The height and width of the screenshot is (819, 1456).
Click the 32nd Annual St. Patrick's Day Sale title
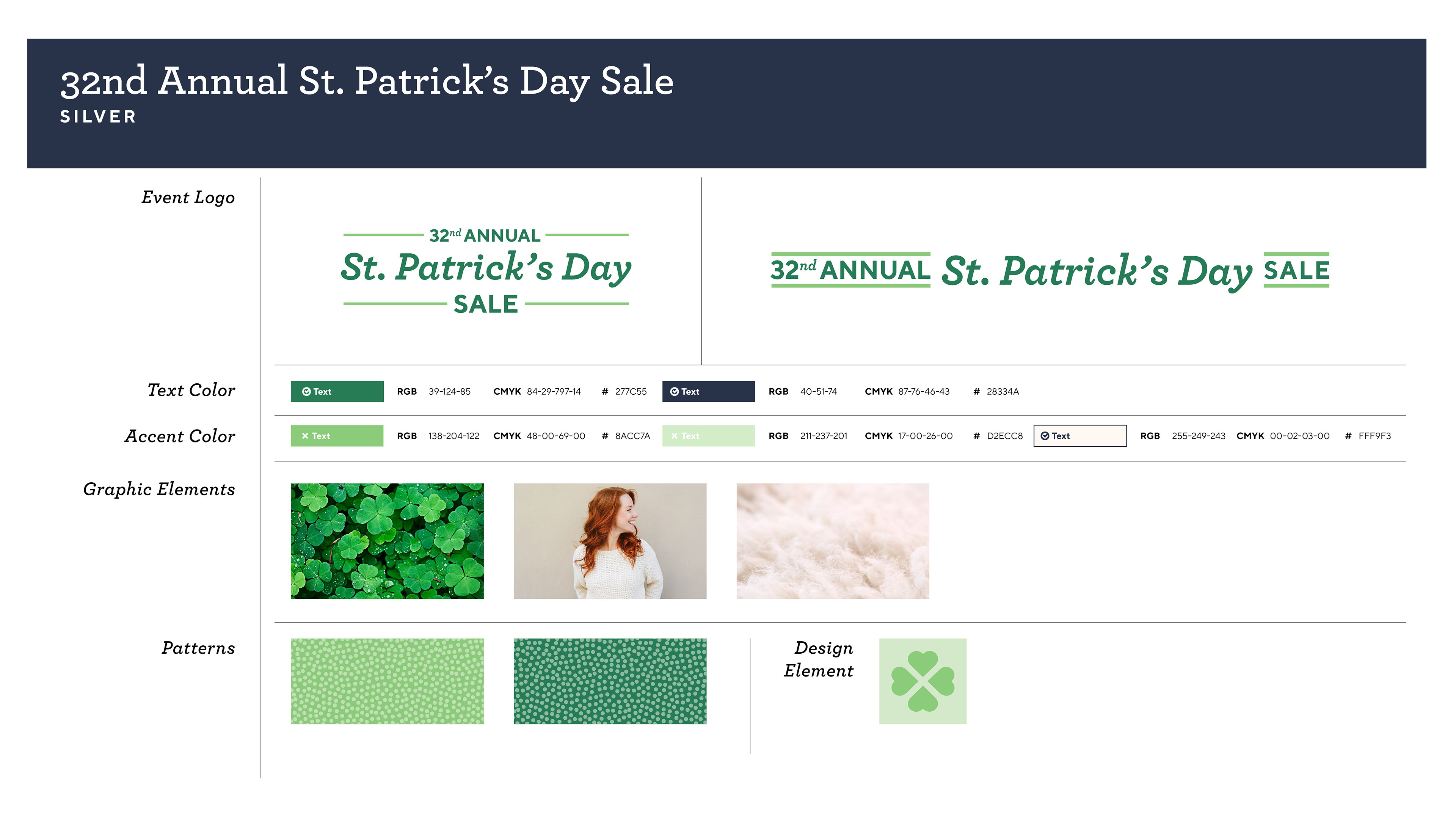(x=367, y=81)
